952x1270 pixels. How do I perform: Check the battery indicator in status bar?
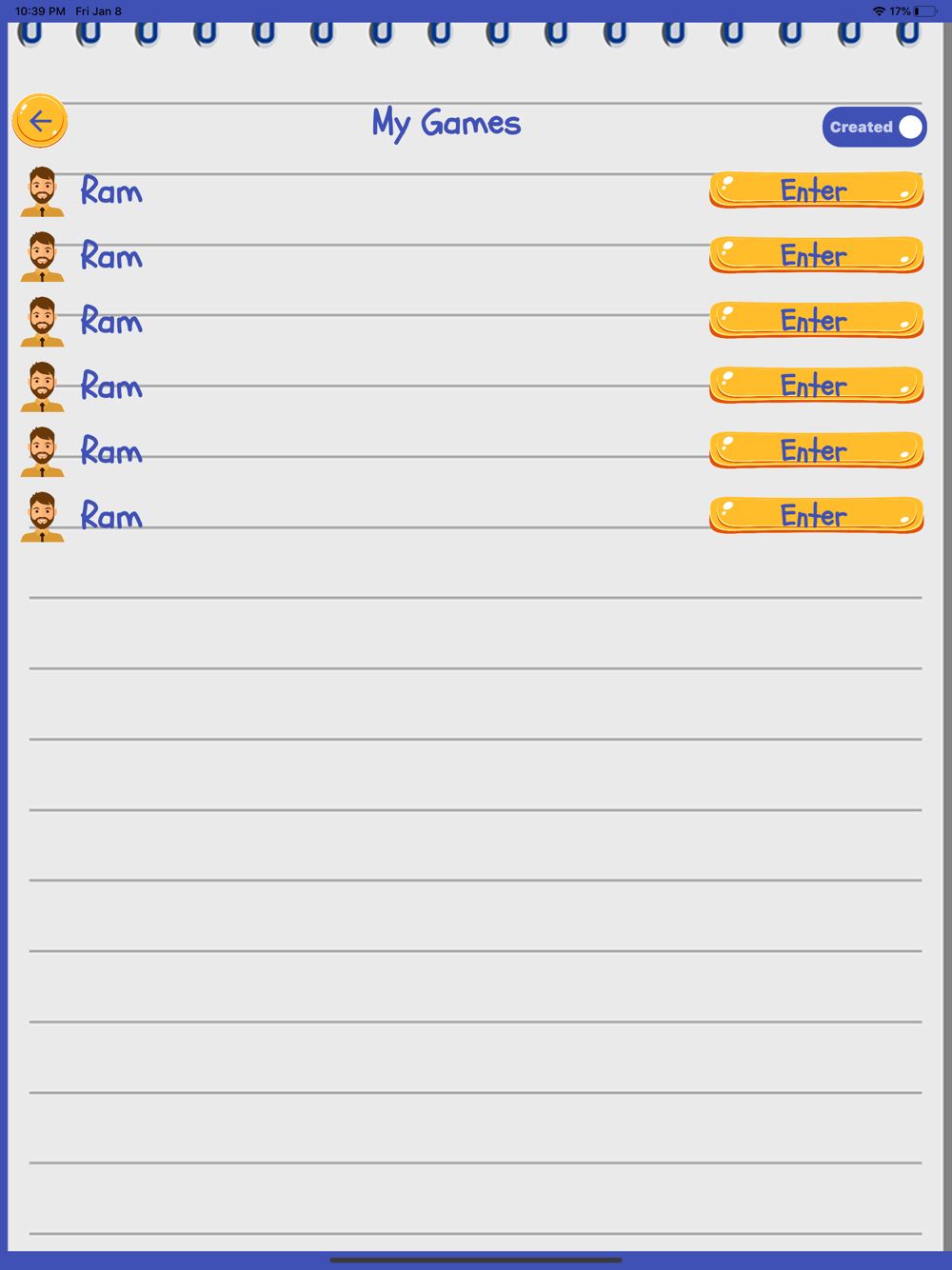(925, 11)
